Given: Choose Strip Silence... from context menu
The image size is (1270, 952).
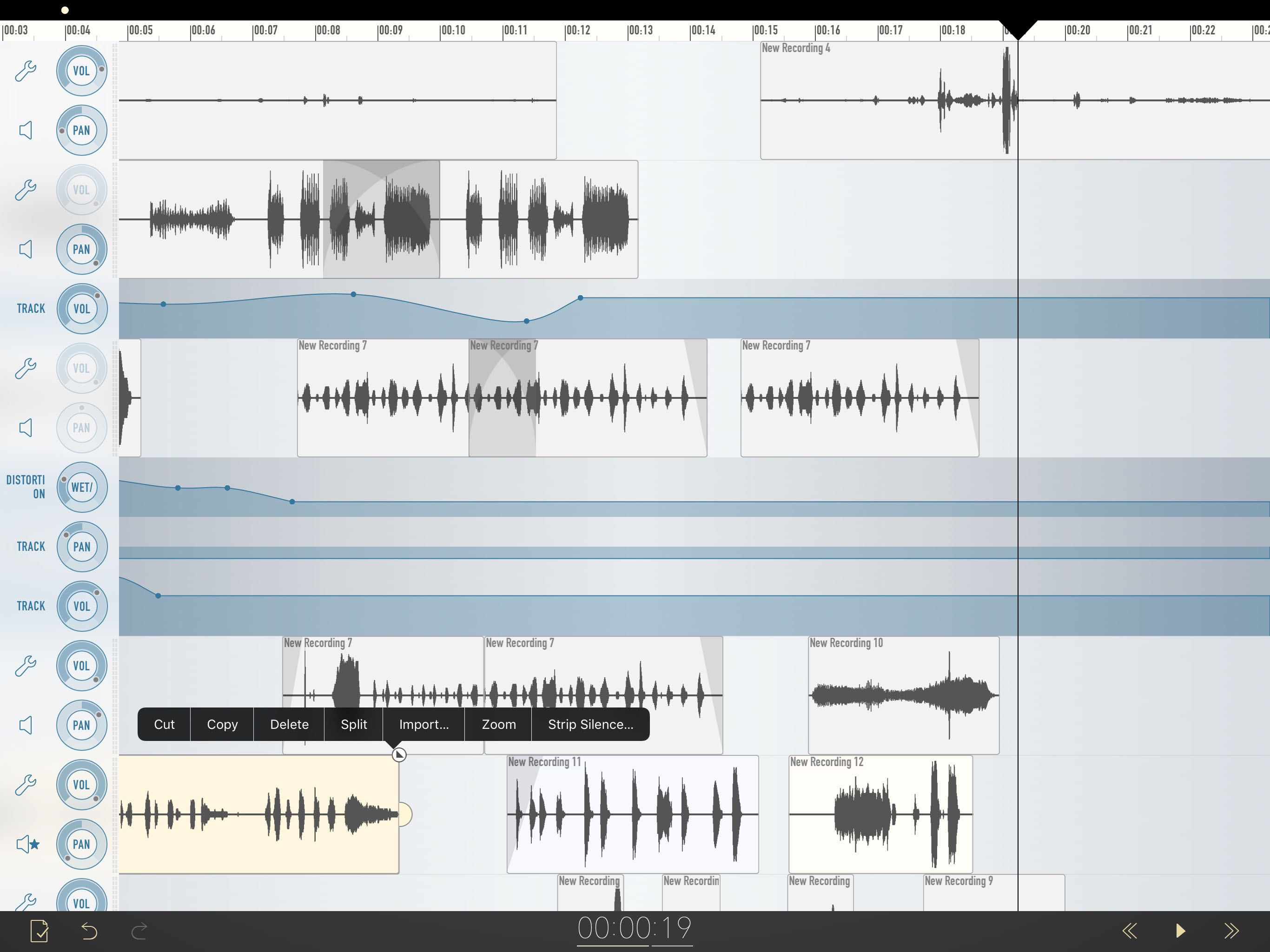Looking at the screenshot, I should click(x=590, y=724).
